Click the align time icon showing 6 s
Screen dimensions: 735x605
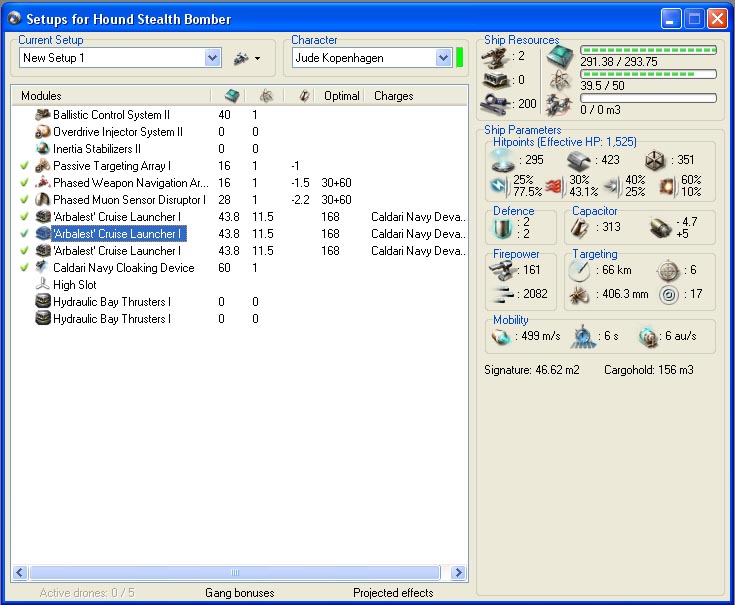click(583, 336)
